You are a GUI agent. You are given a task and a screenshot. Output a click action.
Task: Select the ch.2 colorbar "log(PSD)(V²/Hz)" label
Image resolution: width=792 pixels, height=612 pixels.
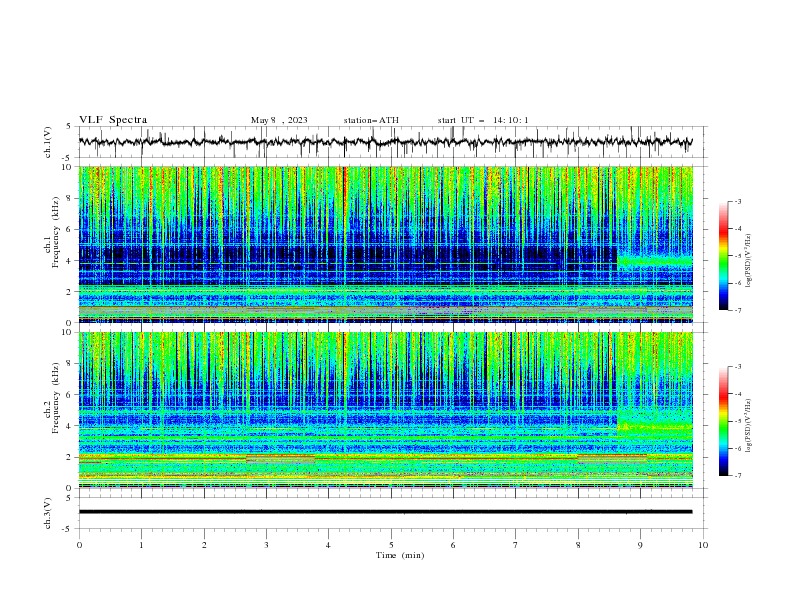748,425
